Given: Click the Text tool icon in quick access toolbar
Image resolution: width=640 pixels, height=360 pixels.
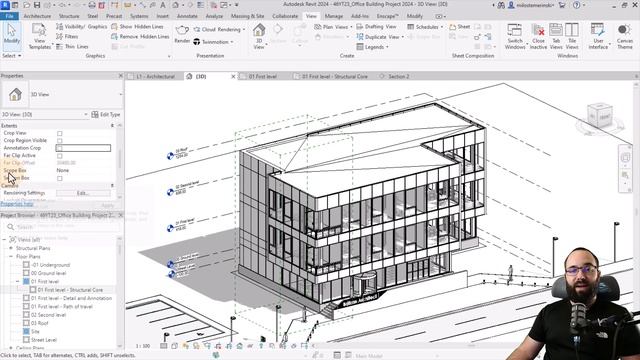Looking at the screenshot, I should pos(163,5).
